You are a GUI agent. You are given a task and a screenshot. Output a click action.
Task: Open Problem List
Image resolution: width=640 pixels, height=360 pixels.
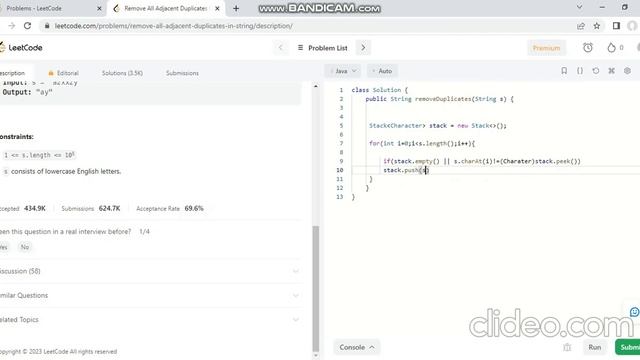pyautogui.click(x=322, y=48)
